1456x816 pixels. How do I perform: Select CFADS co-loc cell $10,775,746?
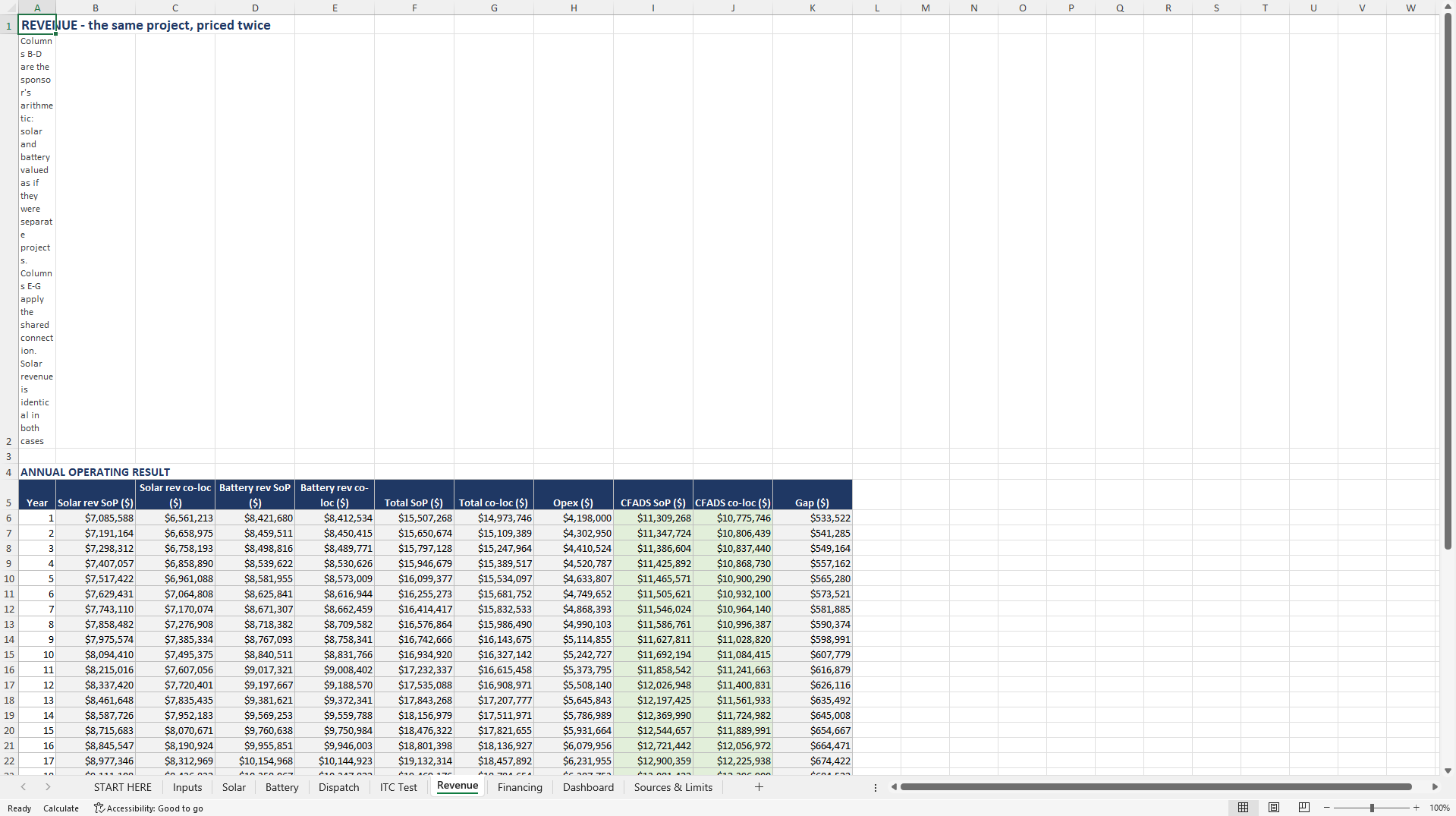[733, 518]
